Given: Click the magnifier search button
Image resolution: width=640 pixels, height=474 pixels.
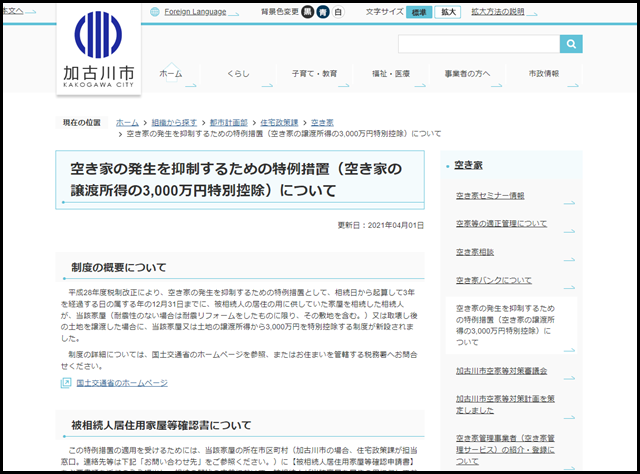Looking at the screenshot, I should (571, 44).
